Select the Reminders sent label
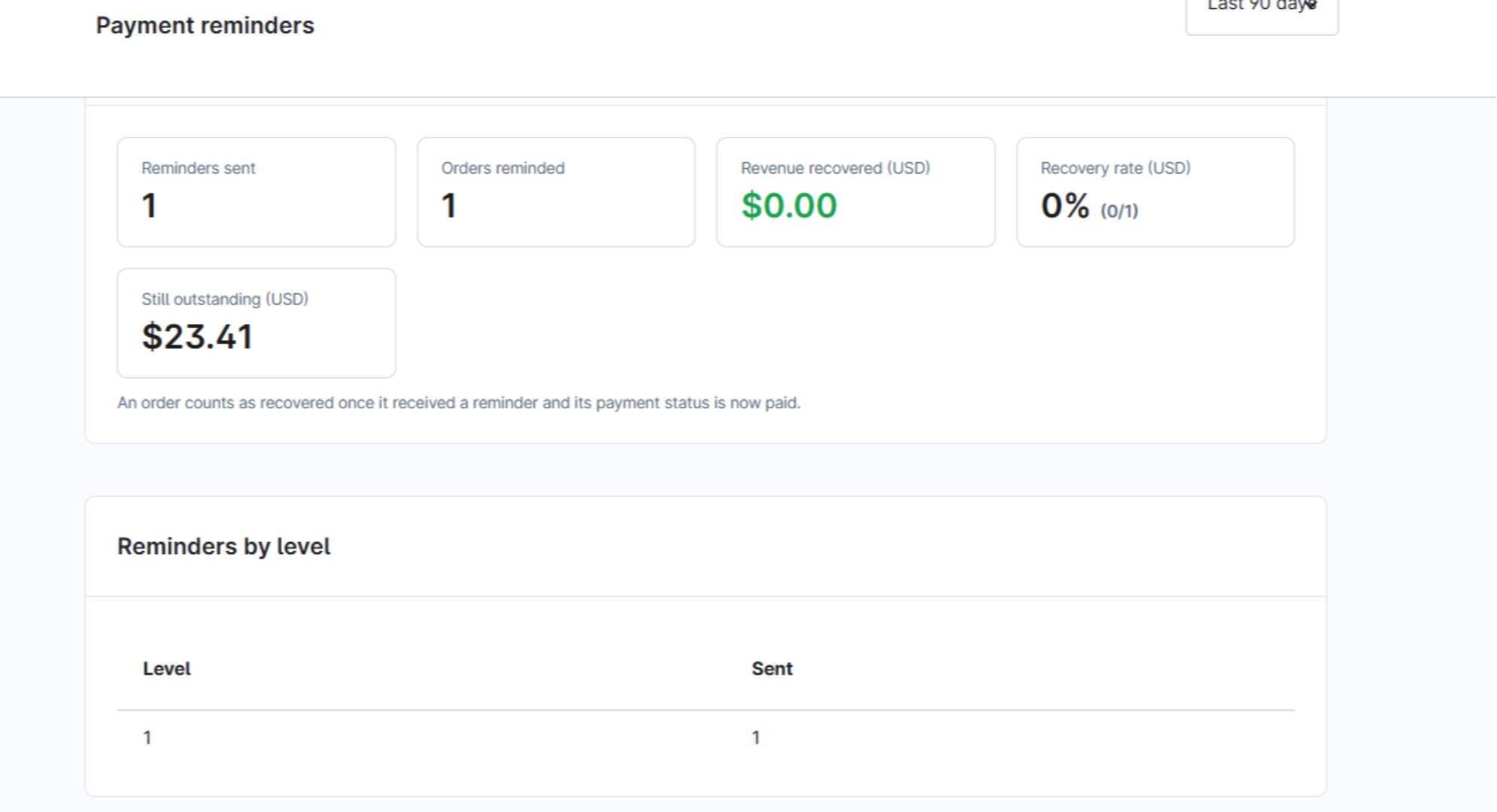Image resolution: width=1497 pixels, height=812 pixels. coord(199,168)
